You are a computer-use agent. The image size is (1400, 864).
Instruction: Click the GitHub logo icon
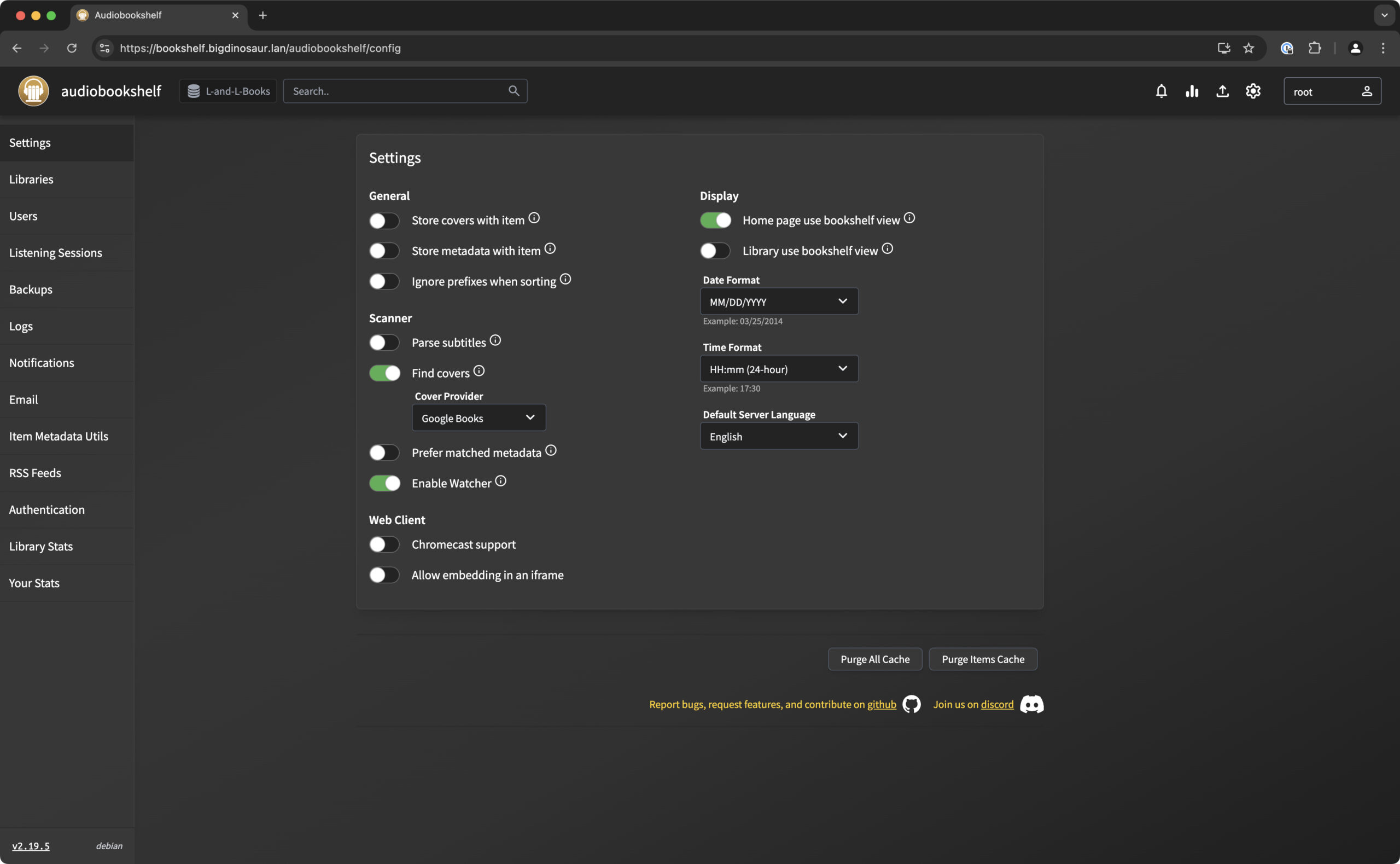point(911,704)
